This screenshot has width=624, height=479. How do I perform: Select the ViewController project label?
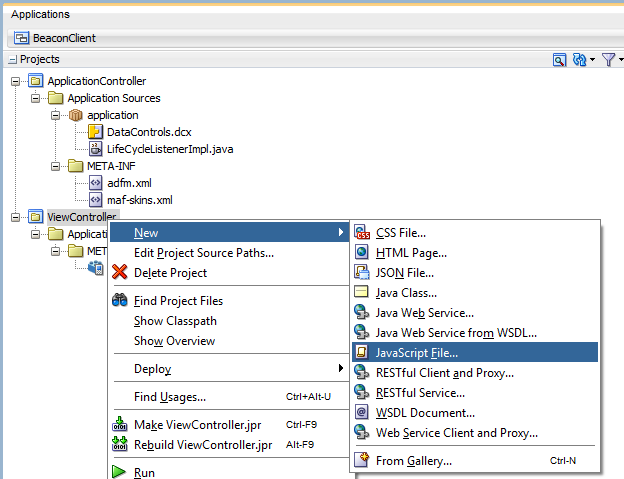pyautogui.click(x=82, y=217)
